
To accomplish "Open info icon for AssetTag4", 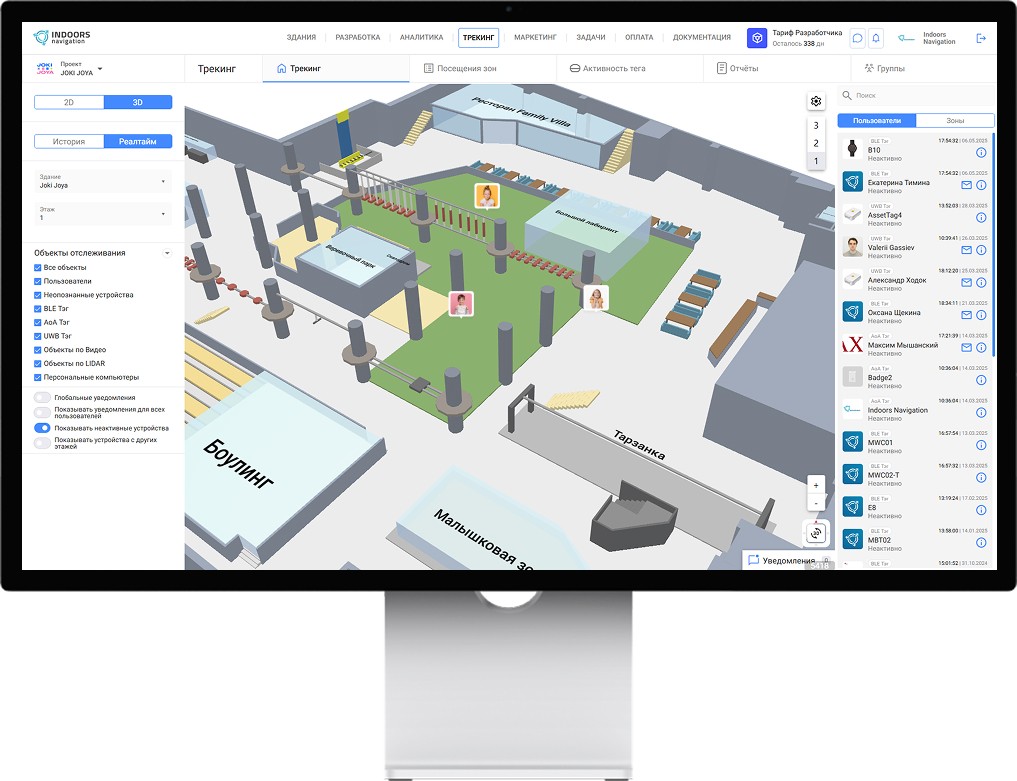I will (x=981, y=217).
